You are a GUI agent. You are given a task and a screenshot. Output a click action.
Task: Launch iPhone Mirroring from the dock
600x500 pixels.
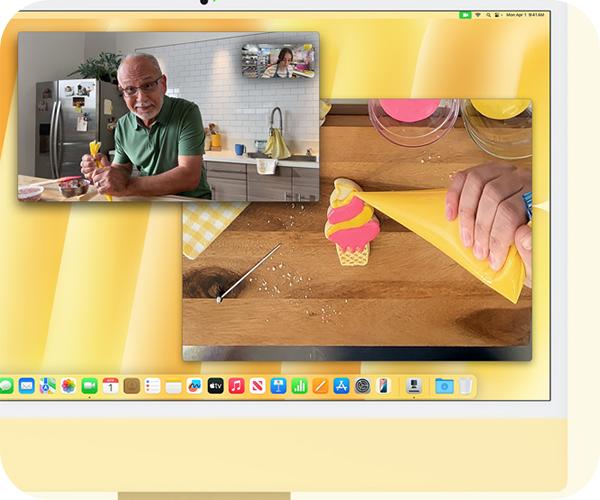[x=383, y=386]
